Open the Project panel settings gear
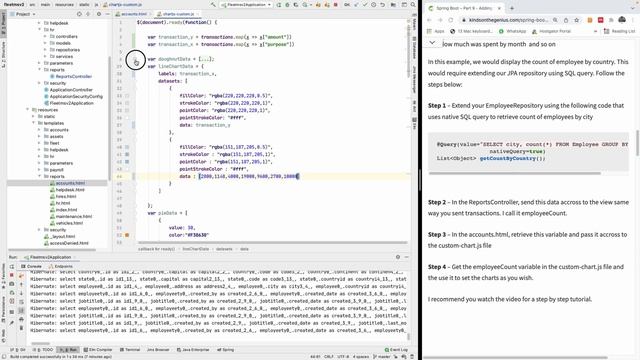This screenshot has height=360, width=640. [x=99, y=14]
